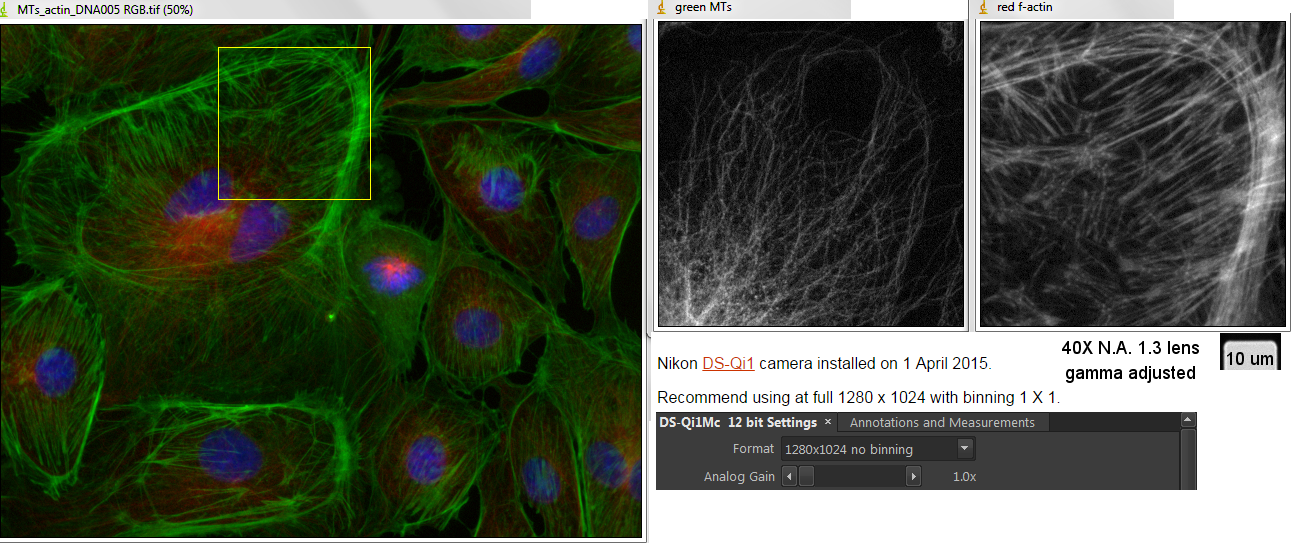
Task: Click the Analog Gain left arrow
Action: coord(788,477)
